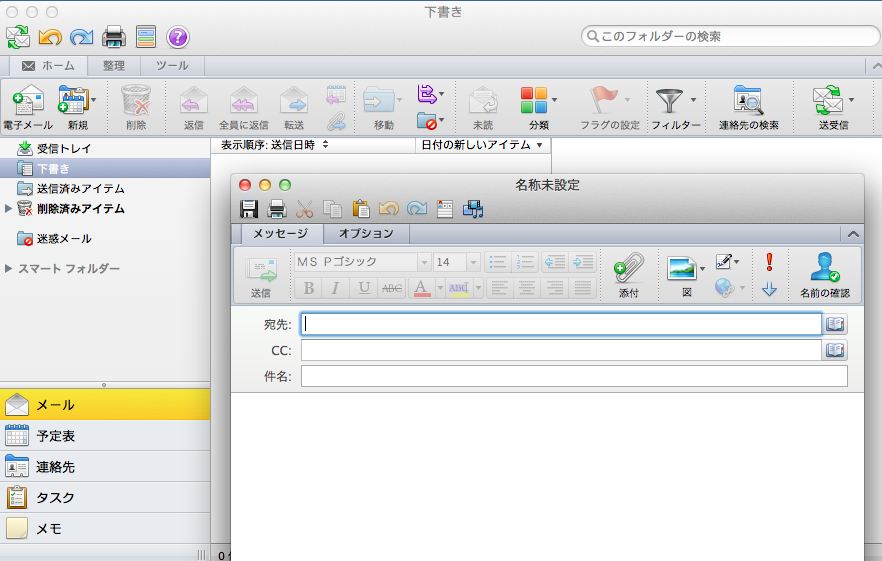Select center alignment paragraph button
This screenshot has width=882, height=561.
526,288
